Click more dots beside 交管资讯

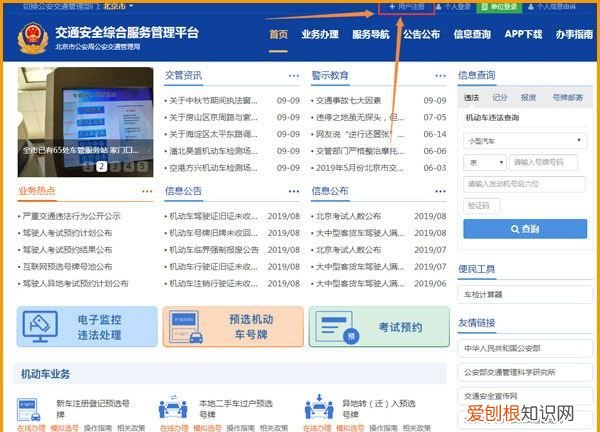point(294,76)
